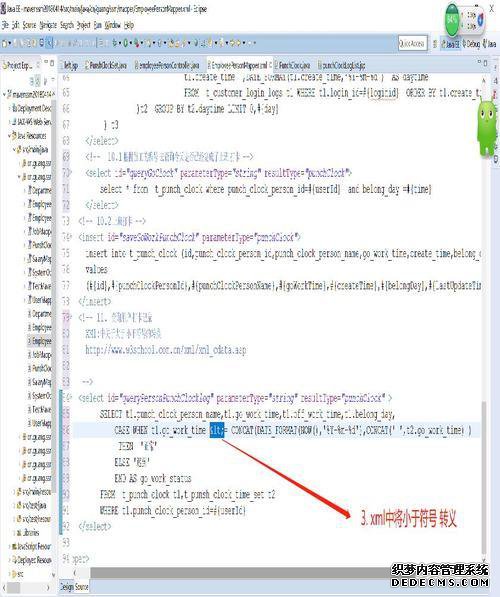
Task: Click the Open Perspective icon beside Quick Access
Action: coord(435,43)
